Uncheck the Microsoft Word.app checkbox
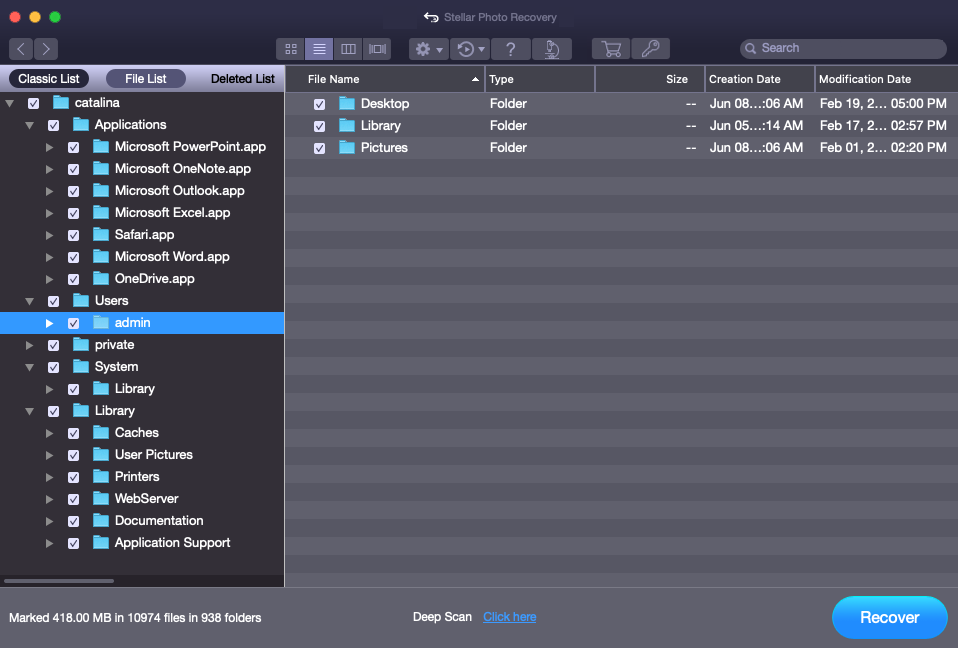The image size is (958, 648). [x=73, y=257]
